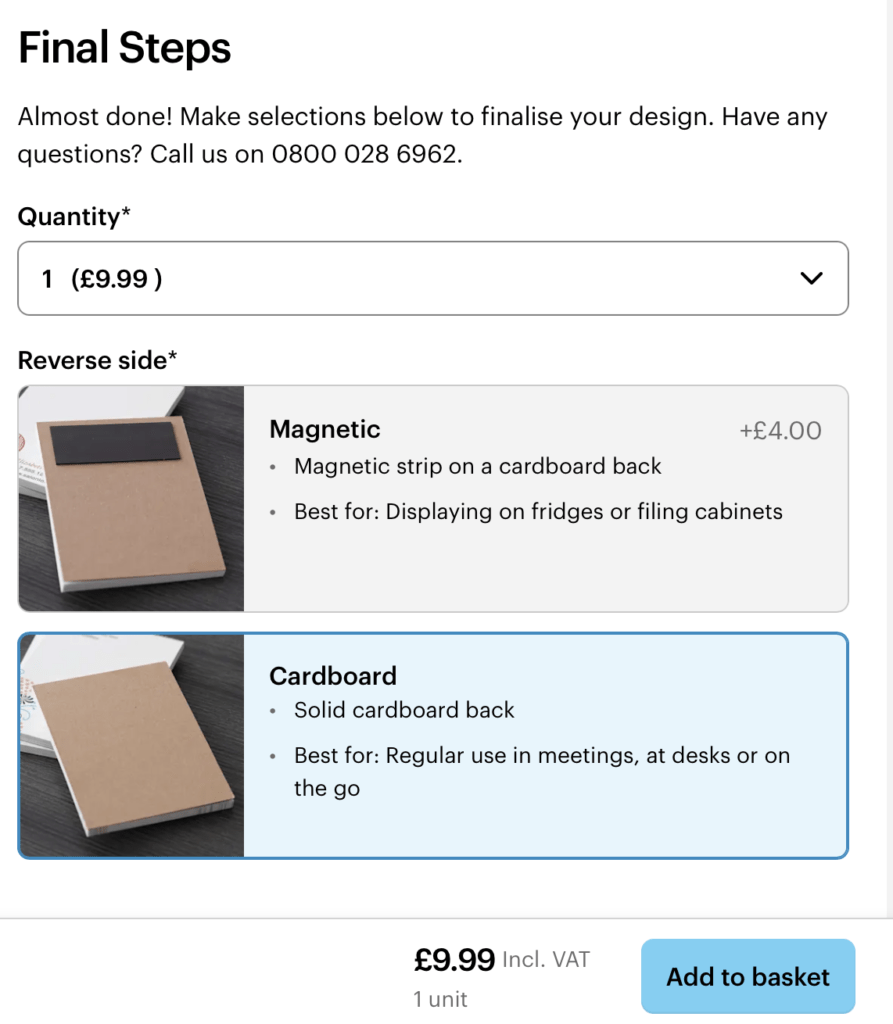The width and height of the screenshot is (893, 1024).
Task: Click the Add to basket button
Action: [748, 976]
